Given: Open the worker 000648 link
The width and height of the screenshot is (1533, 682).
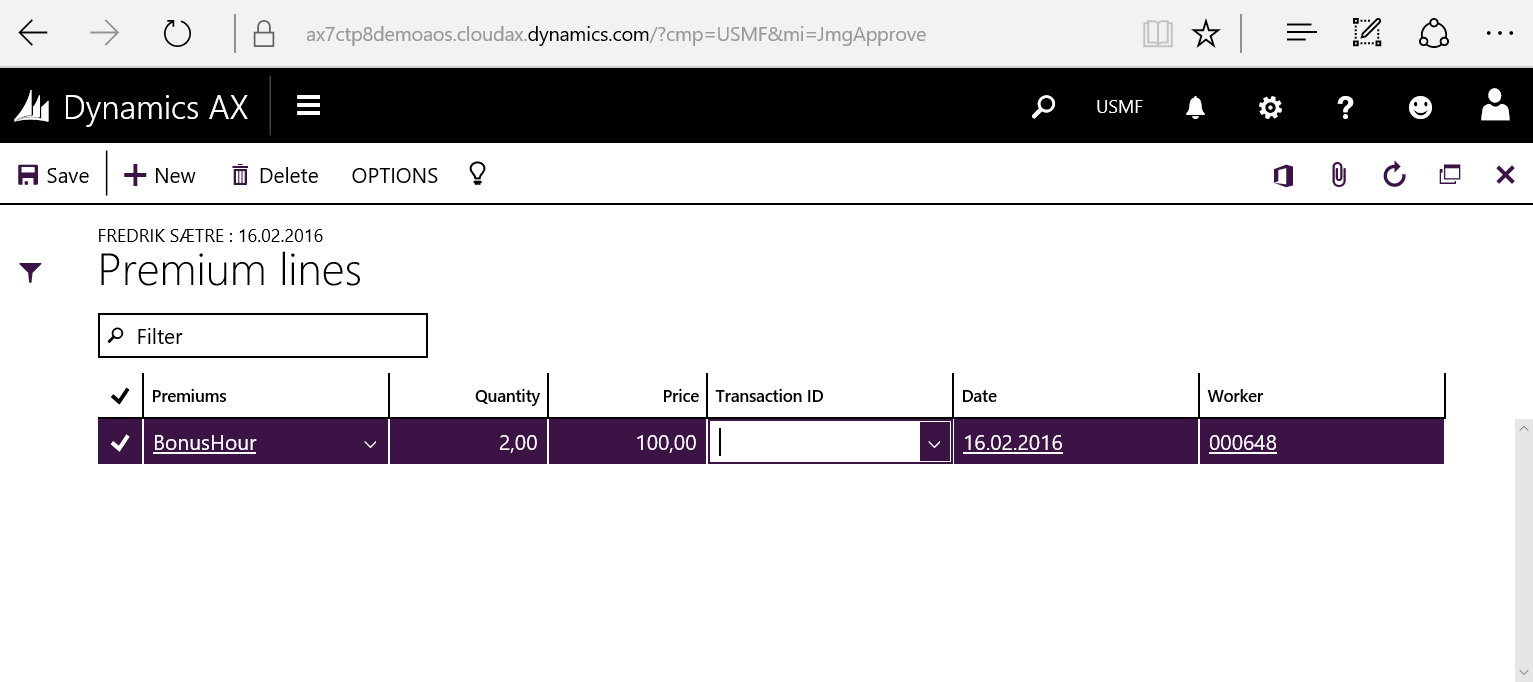Looking at the screenshot, I should pos(1242,443).
